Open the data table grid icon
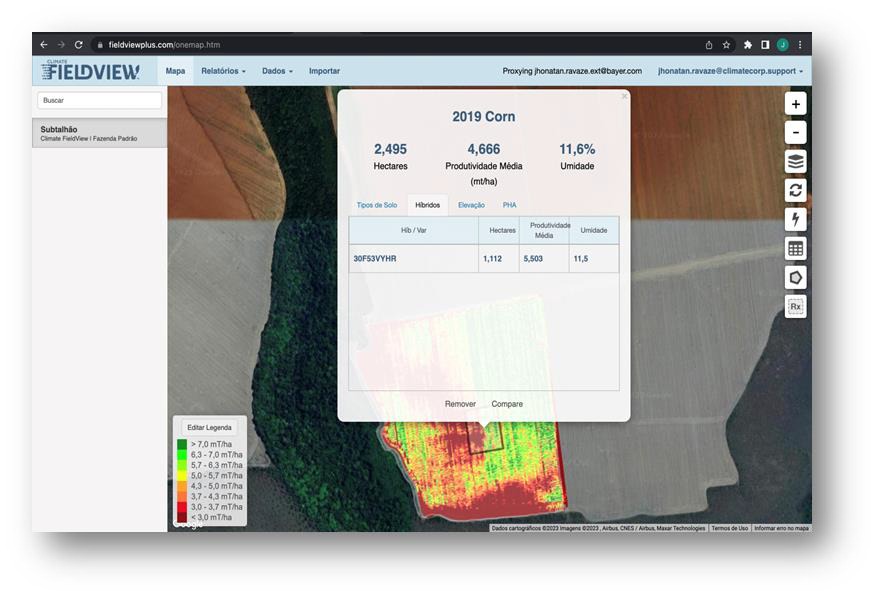Viewport: 877px width, 597px height. pyautogui.click(x=795, y=248)
